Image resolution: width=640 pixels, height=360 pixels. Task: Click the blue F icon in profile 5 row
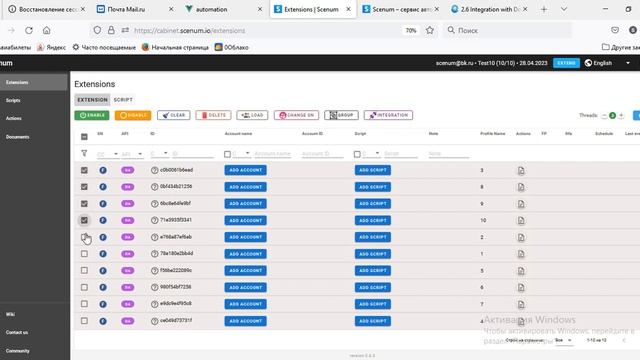[x=103, y=271]
